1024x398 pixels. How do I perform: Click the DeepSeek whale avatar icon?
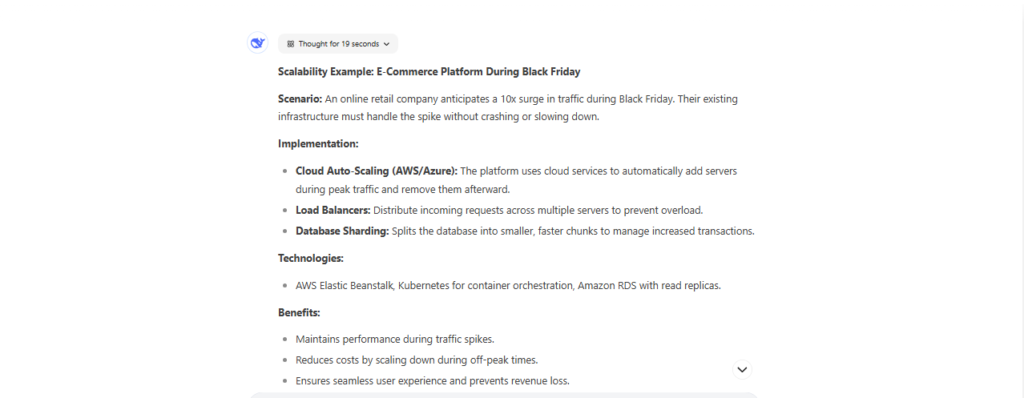coord(258,43)
